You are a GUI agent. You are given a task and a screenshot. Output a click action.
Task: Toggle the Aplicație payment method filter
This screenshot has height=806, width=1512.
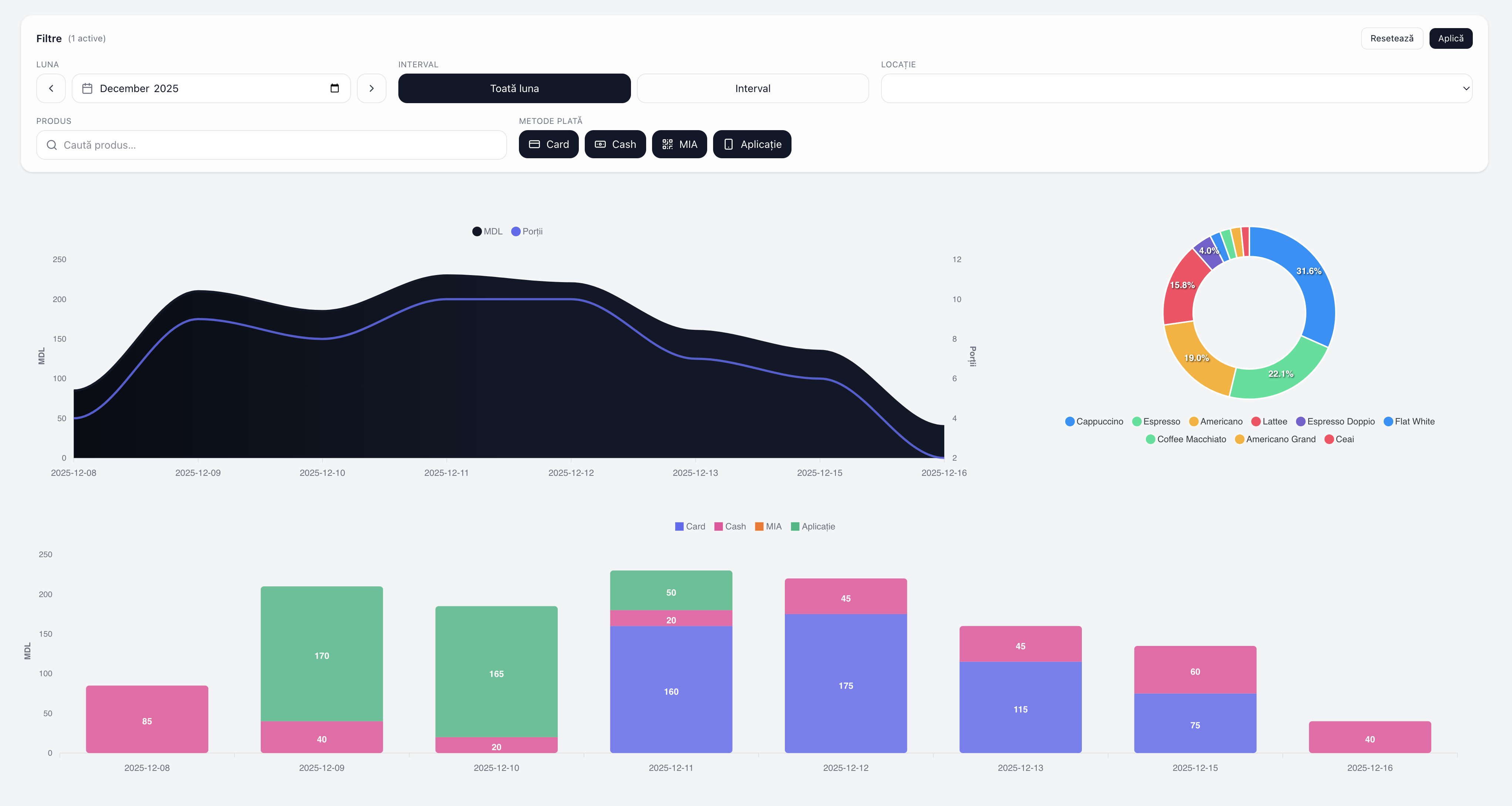click(751, 144)
